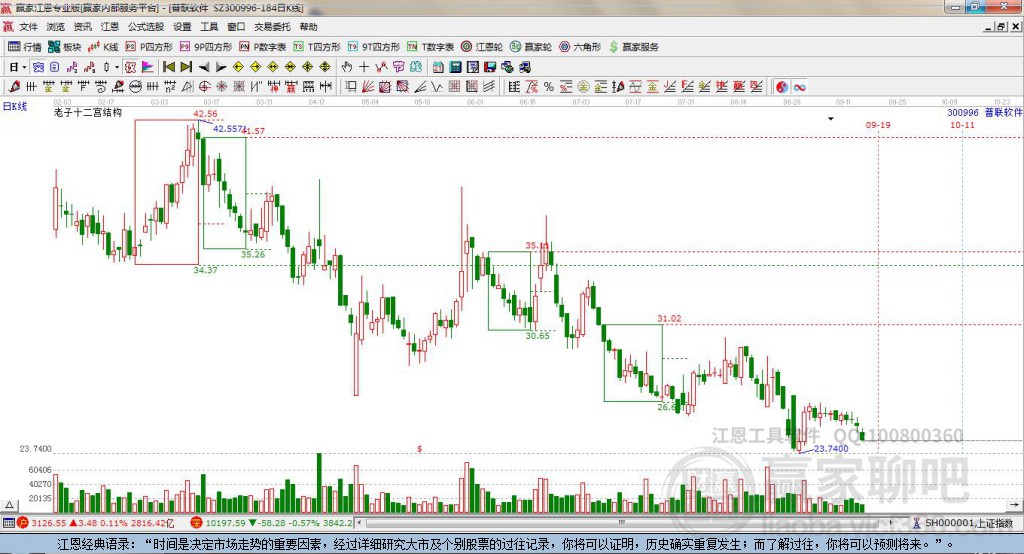Click the 10-11 time marker label
This screenshot has height=554, width=1024.
point(962,125)
